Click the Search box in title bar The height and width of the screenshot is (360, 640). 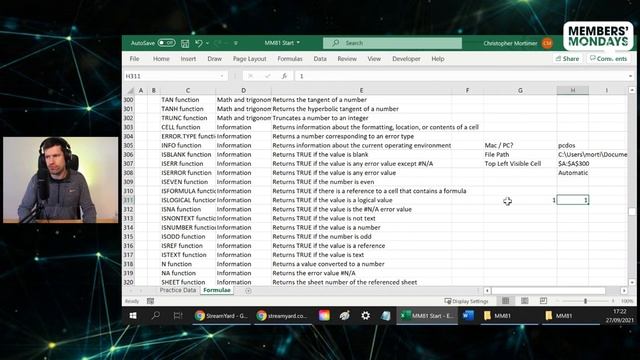(392, 43)
